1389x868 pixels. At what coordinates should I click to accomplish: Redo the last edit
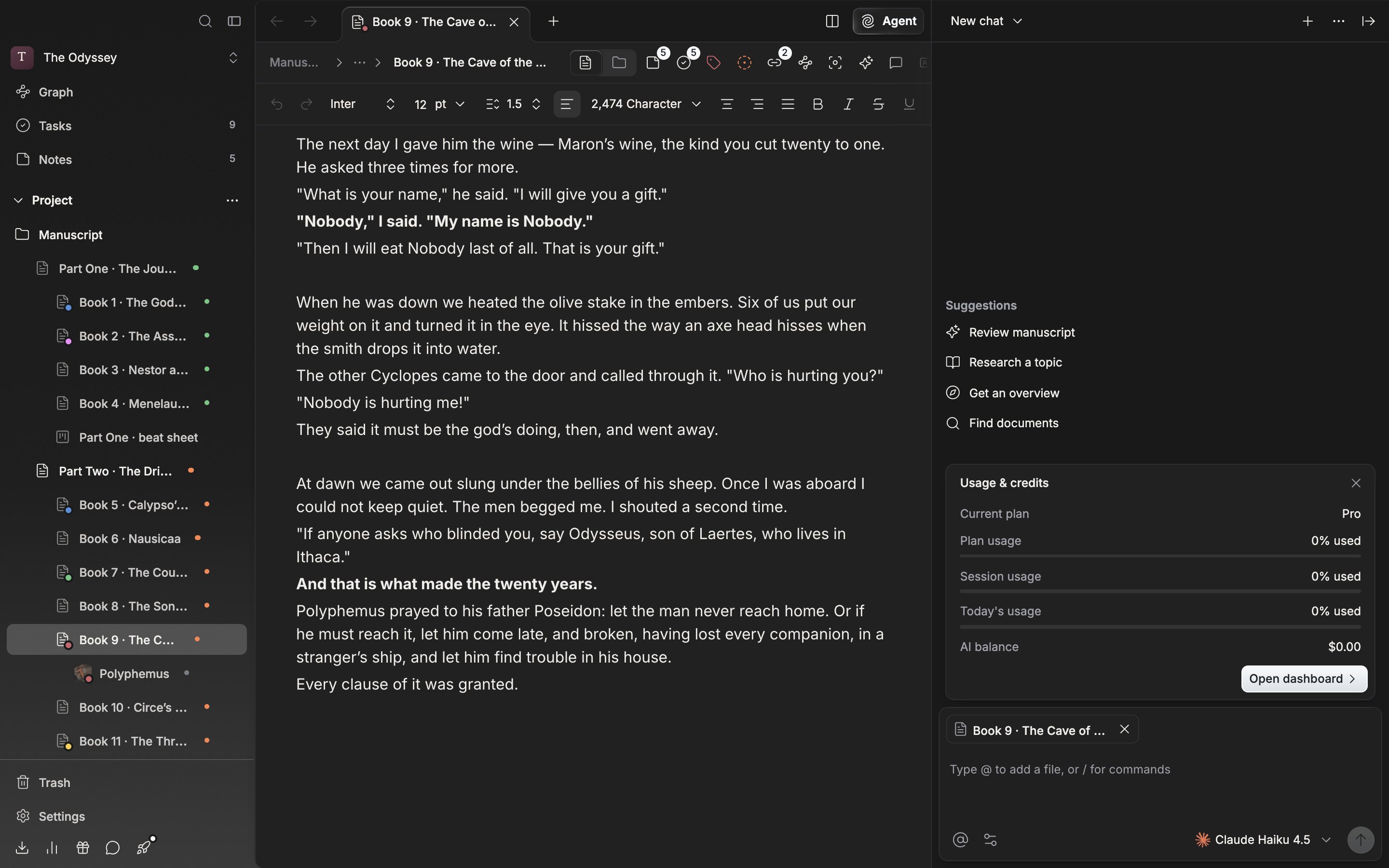[307, 104]
